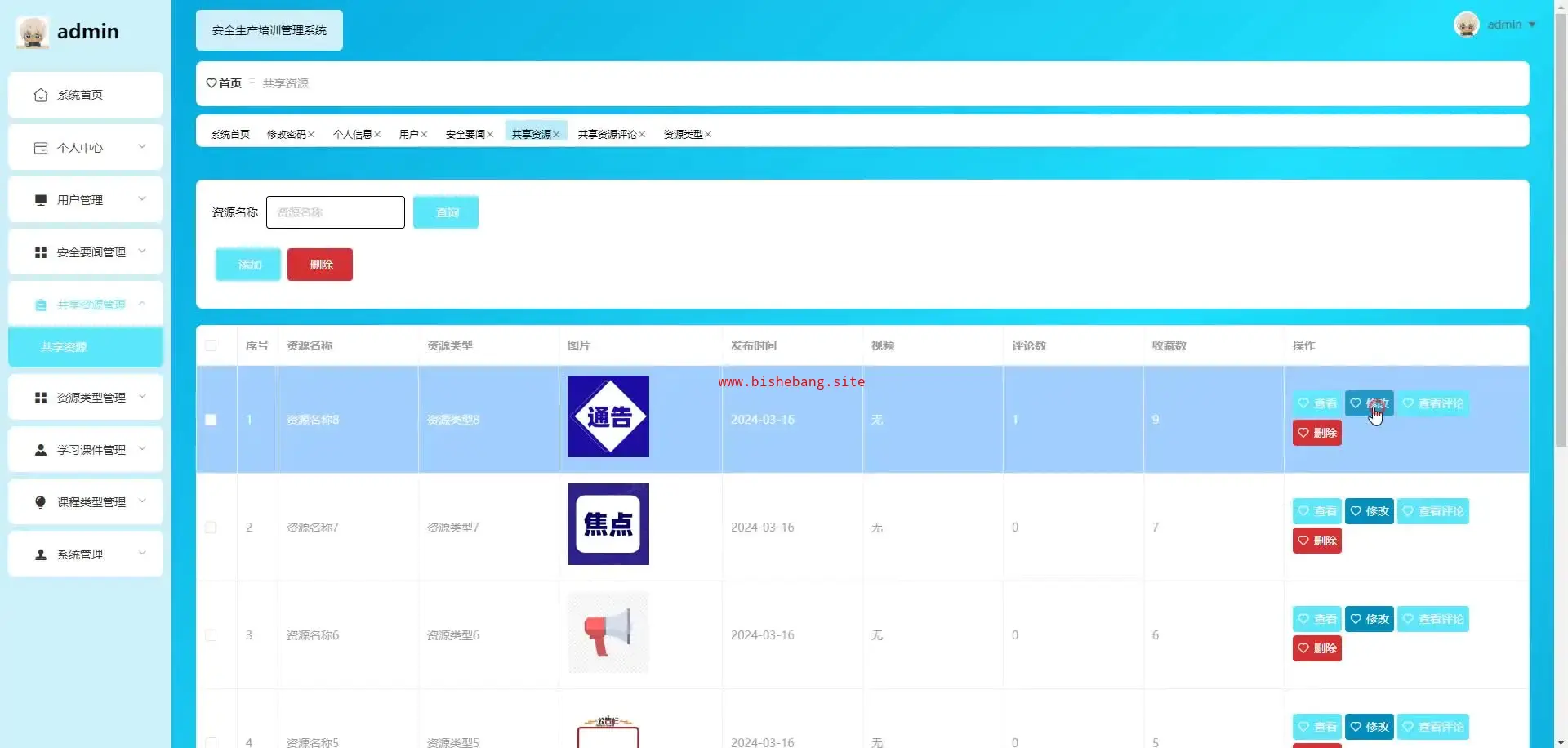
Task: Open the 焦点 thumbnail image
Action: (x=608, y=524)
